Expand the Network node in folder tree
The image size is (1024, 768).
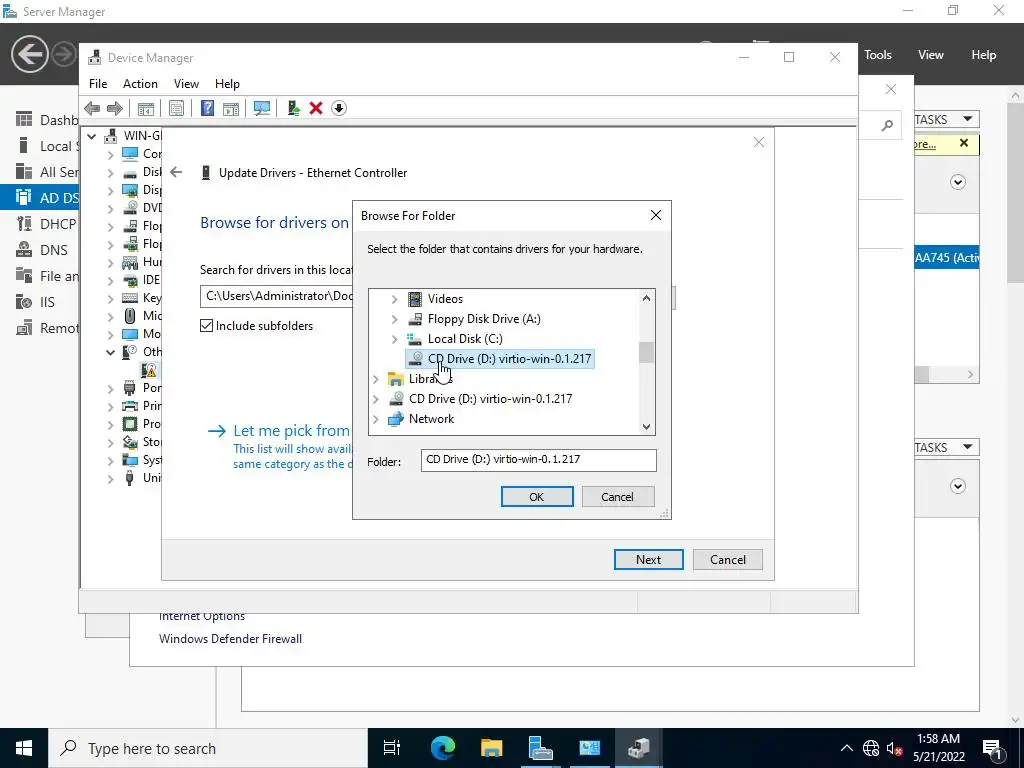click(x=376, y=419)
